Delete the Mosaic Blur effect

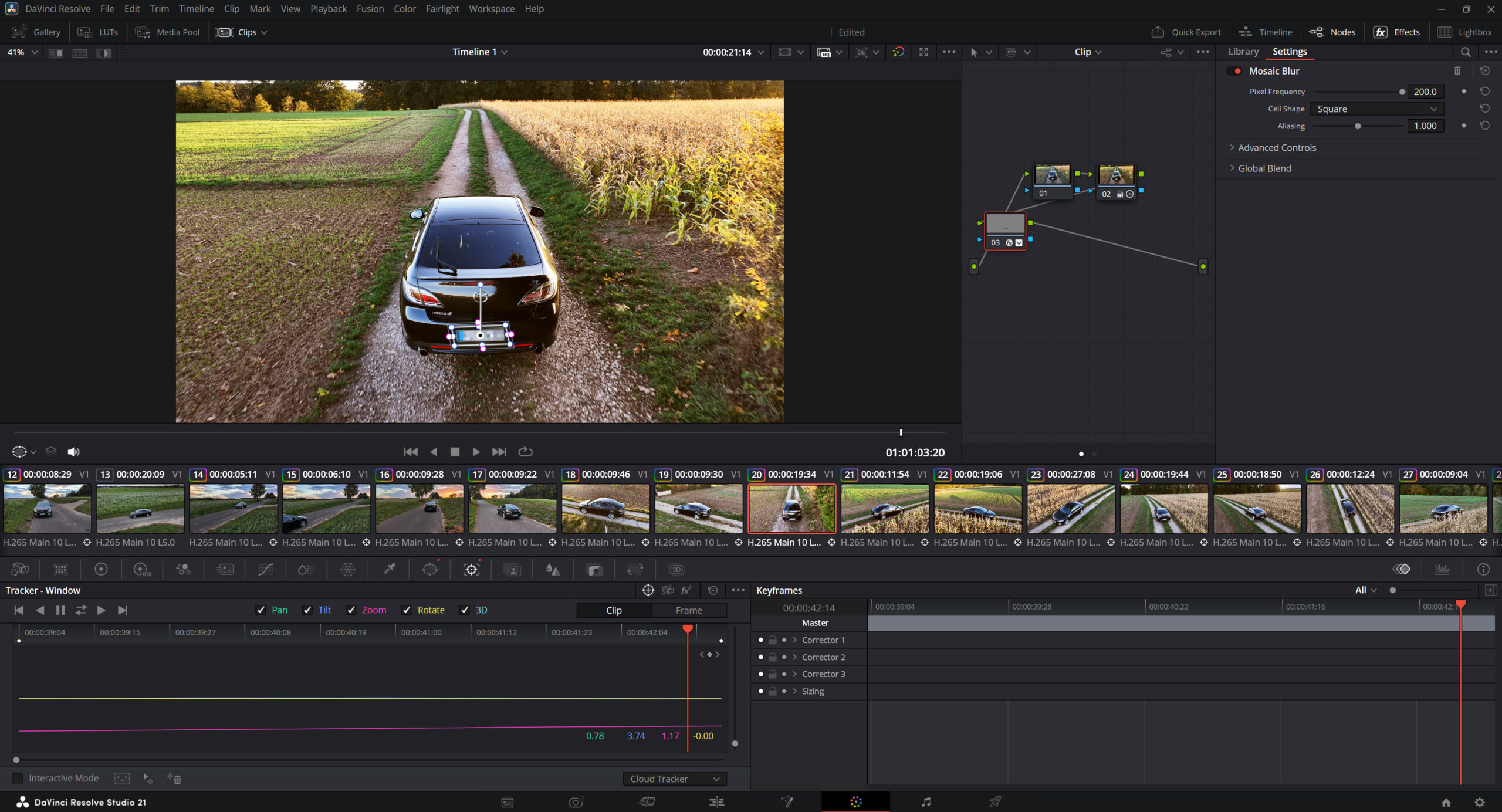[1457, 71]
